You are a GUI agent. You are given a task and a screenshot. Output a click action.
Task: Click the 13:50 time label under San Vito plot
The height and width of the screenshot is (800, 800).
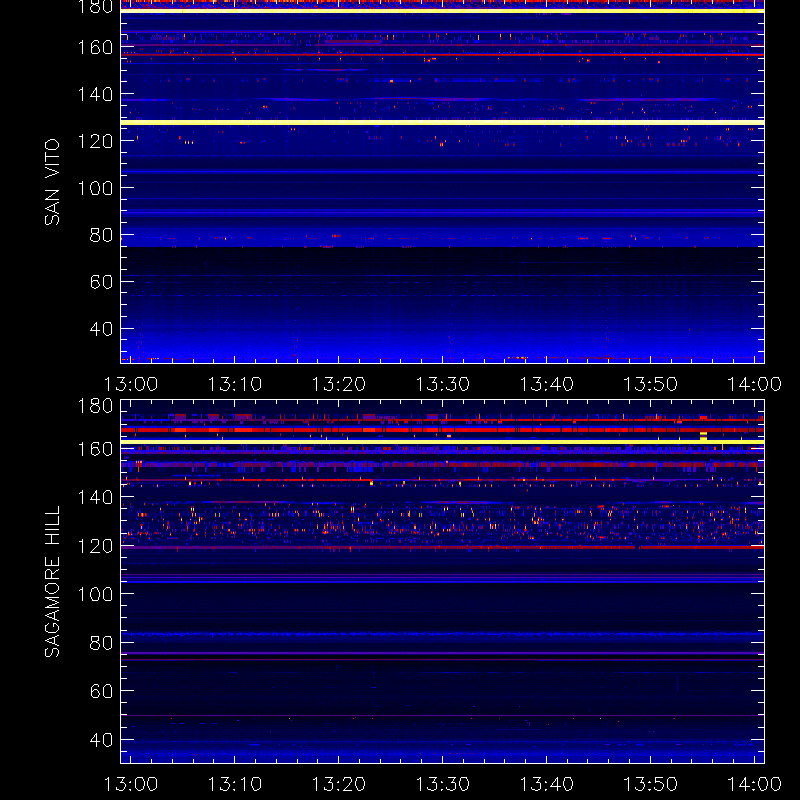point(651,384)
